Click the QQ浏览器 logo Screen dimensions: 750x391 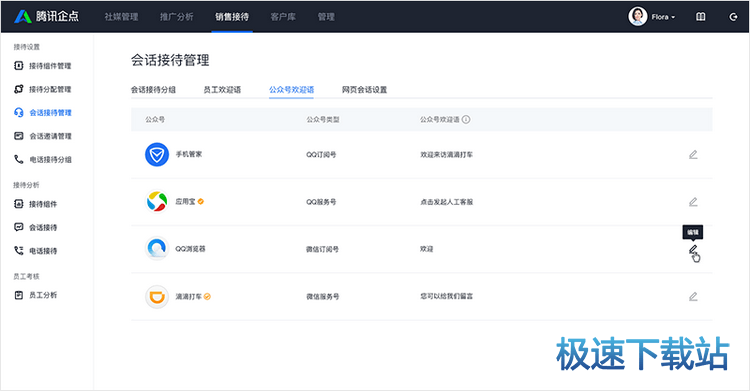157,249
